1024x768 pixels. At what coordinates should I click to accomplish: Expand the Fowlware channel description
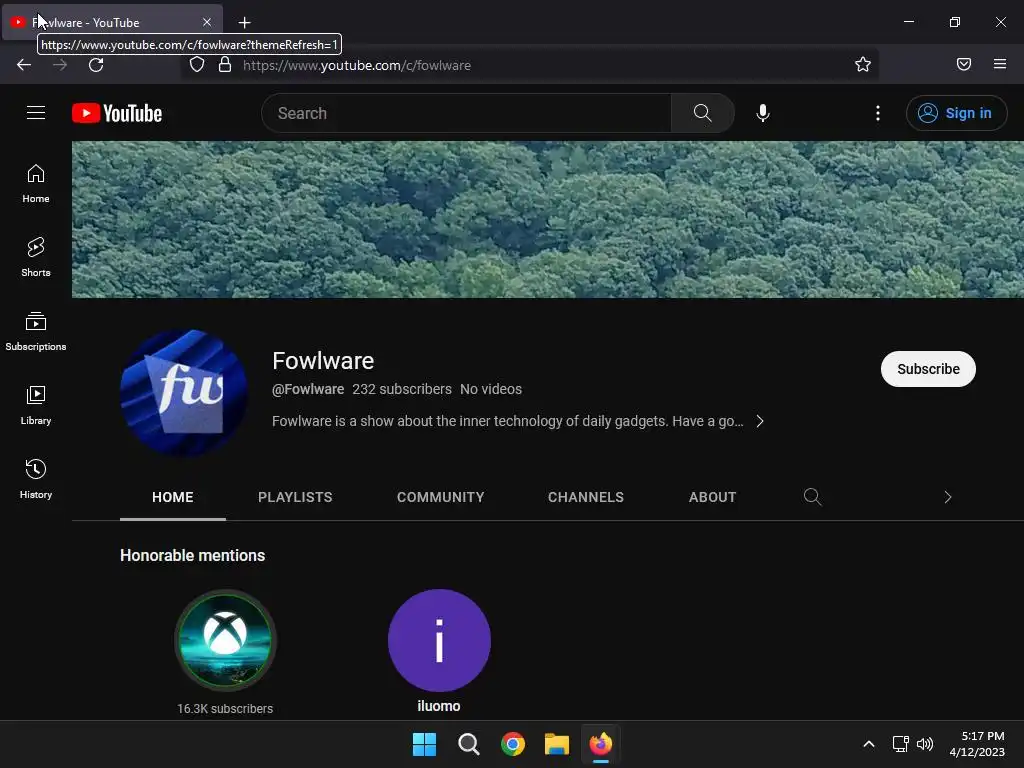[760, 421]
